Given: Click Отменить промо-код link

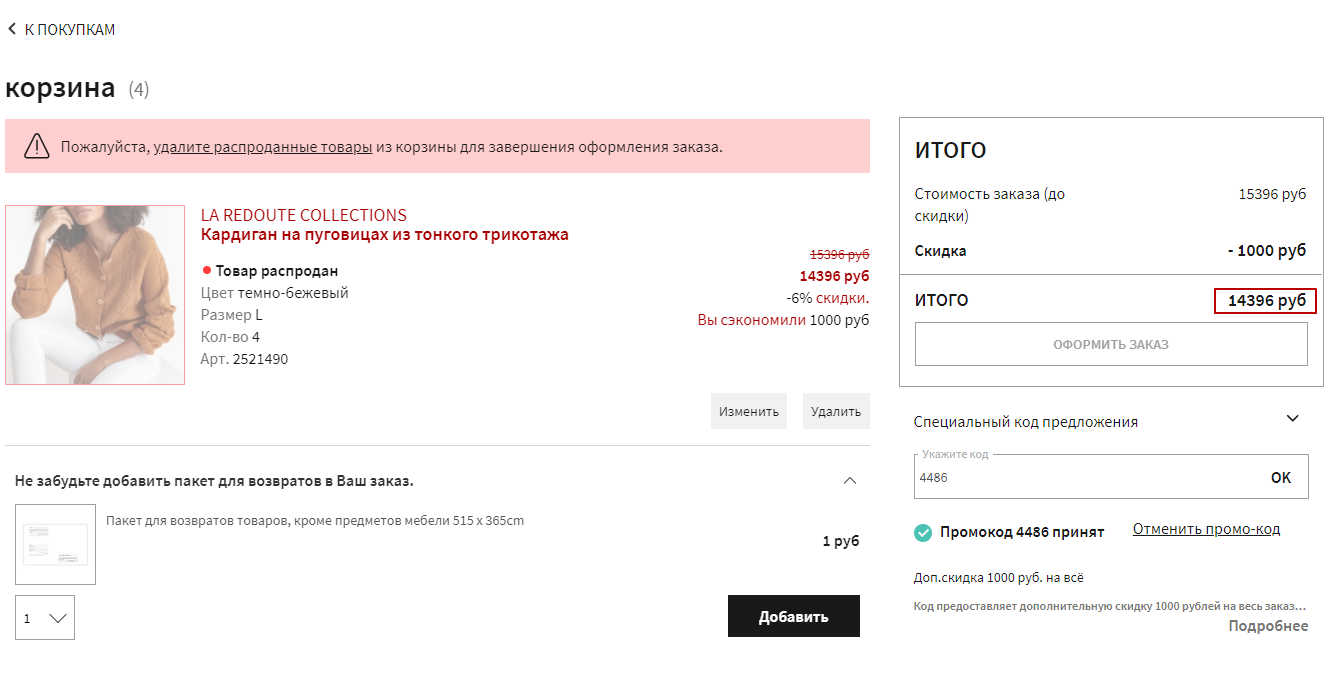Looking at the screenshot, I should pyautogui.click(x=1206, y=529).
